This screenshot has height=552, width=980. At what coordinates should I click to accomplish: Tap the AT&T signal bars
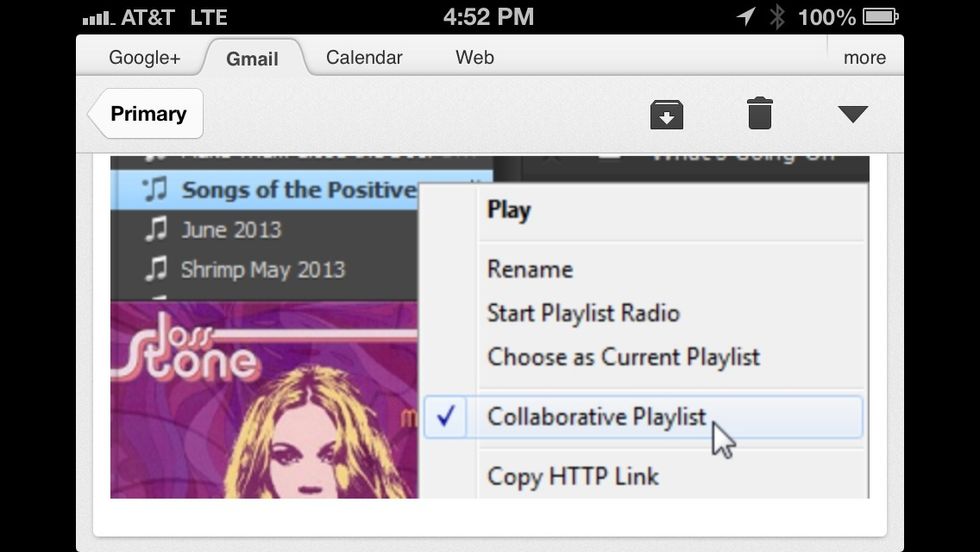pyautogui.click(x=98, y=19)
